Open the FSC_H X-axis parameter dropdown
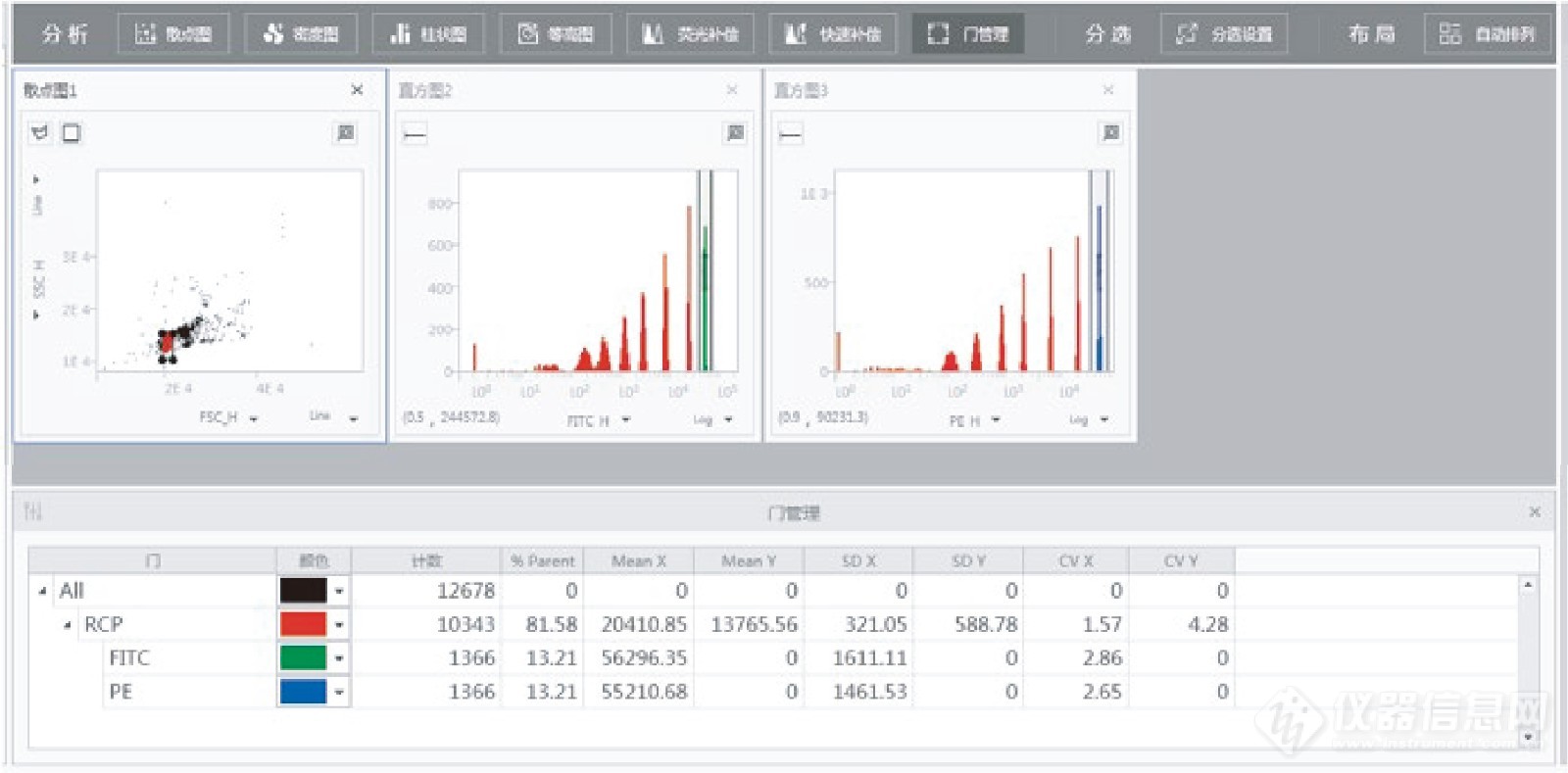Screen dimensions: 1568x773 click(x=254, y=418)
